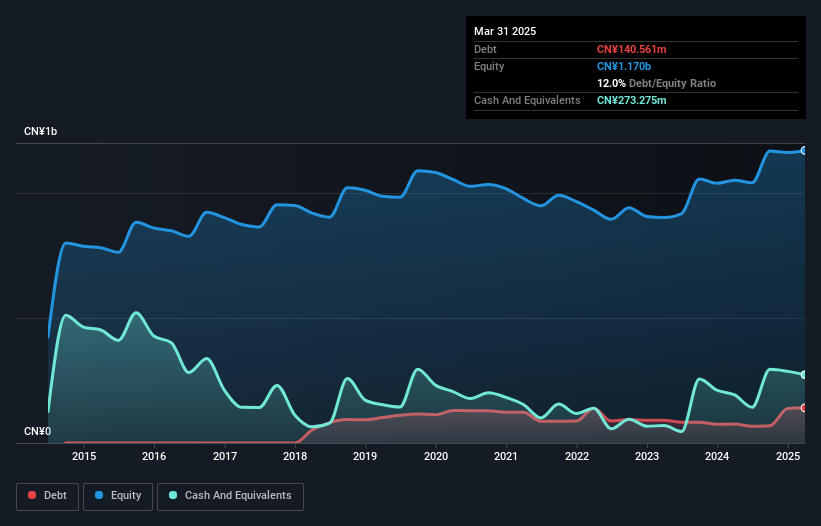821x526 pixels.
Task: Click the 2015 x-axis label
Action: pyautogui.click(x=84, y=456)
